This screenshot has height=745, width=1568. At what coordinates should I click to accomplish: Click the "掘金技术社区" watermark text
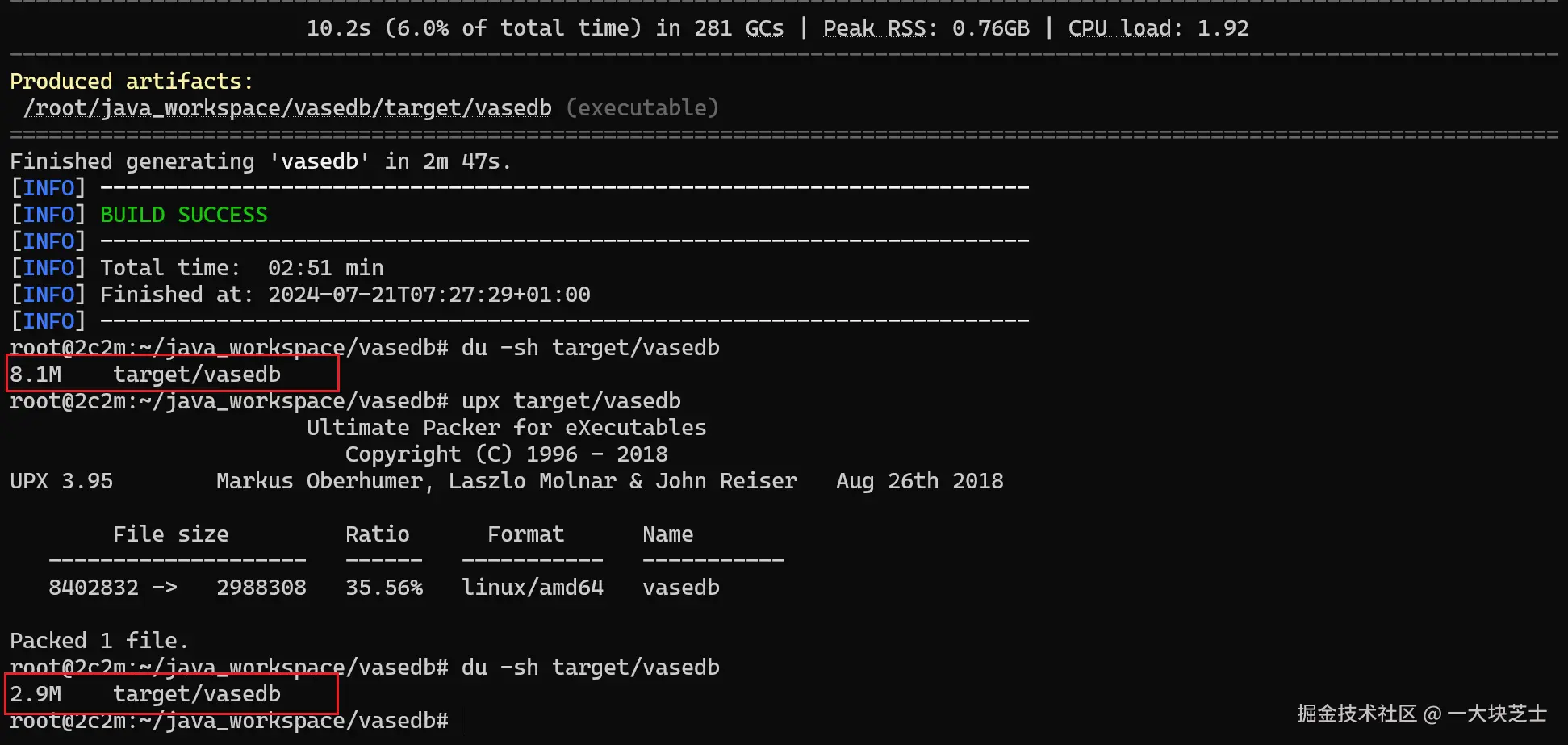(1357, 714)
